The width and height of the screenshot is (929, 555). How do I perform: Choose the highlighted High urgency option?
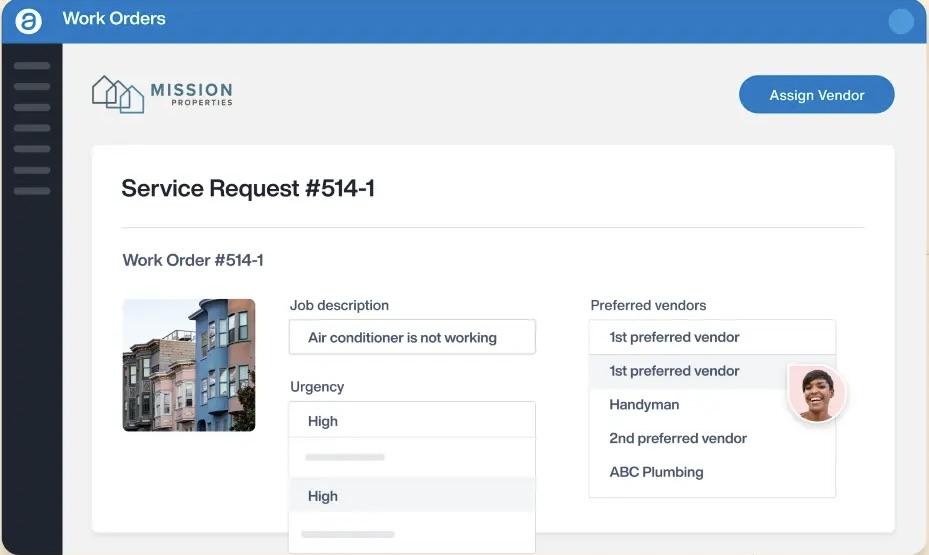pos(411,496)
